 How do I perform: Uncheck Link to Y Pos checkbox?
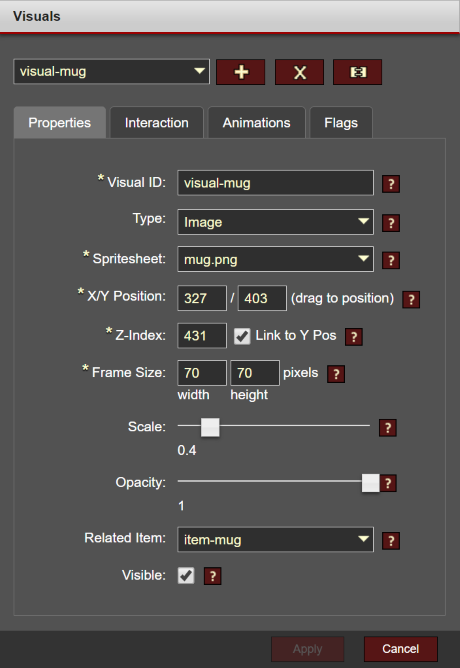[242, 336]
